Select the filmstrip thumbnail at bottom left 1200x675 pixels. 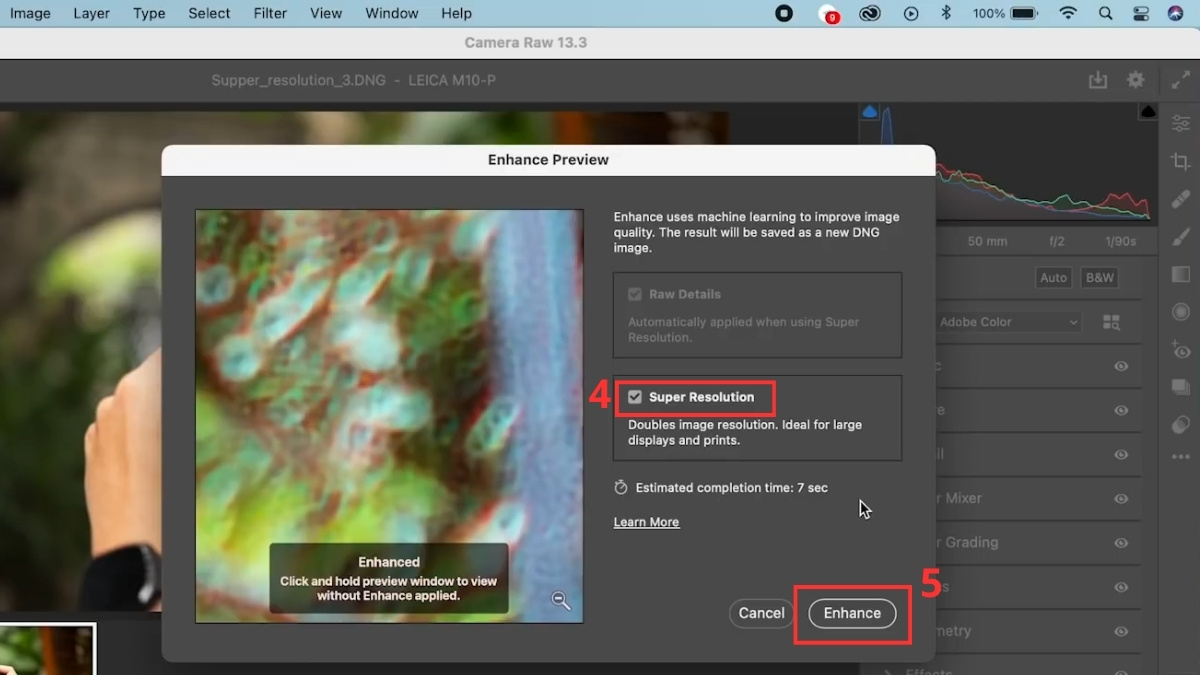point(47,649)
